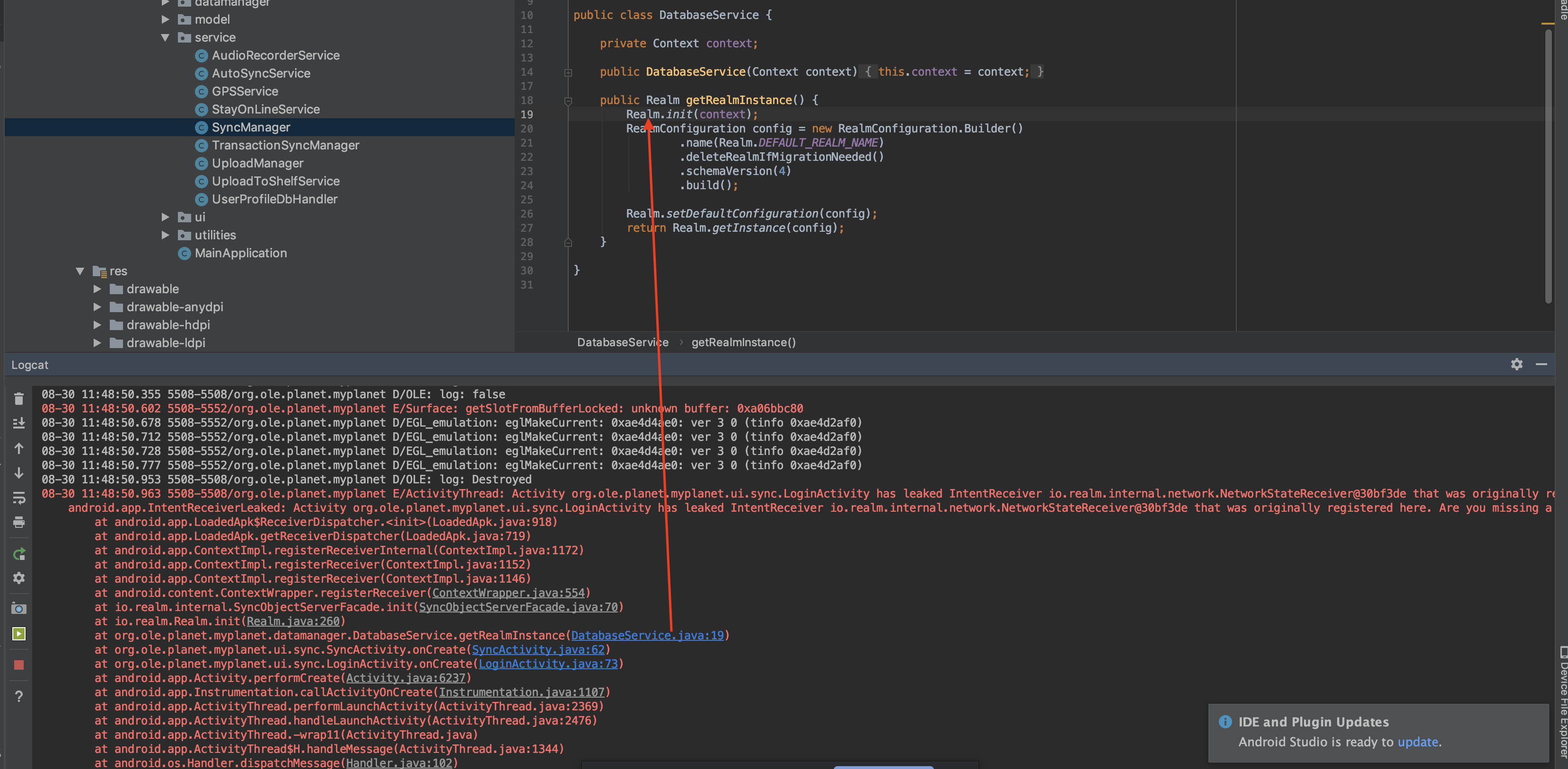Screen dimensions: 1568x769
Task: Switch to the Logcat tool window tab
Action: (x=30, y=365)
